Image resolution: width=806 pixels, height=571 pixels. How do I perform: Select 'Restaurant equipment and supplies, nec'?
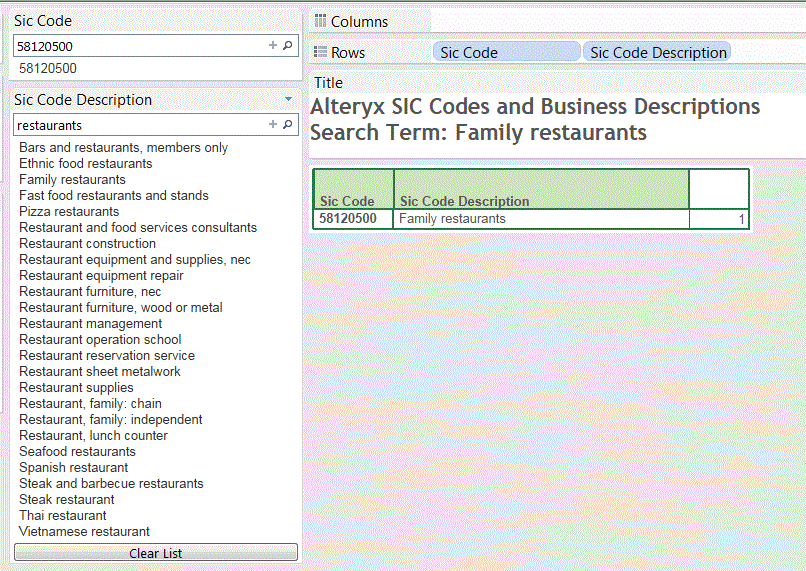(135, 260)
